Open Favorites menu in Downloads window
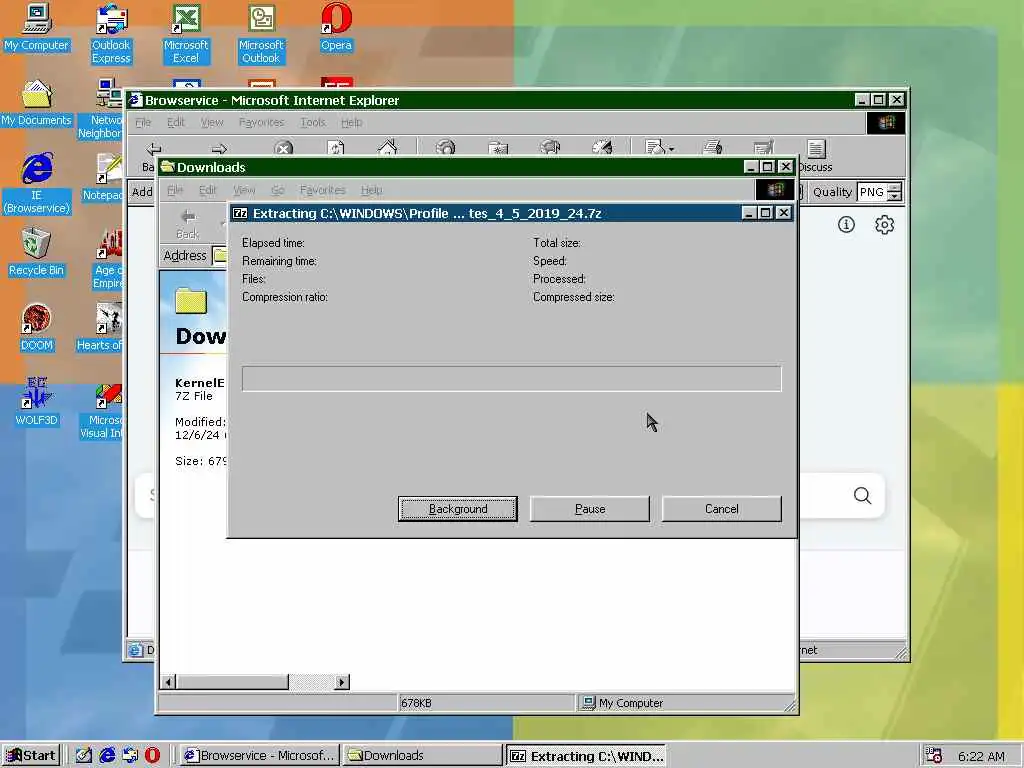This screenshot has height=768, width=1024. pyautogui.click(x=323, y=190)
